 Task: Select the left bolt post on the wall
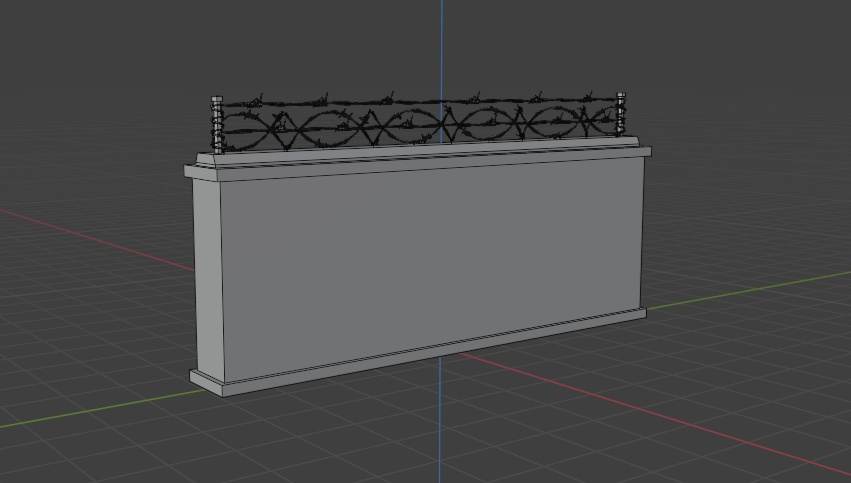pos(217,125)
